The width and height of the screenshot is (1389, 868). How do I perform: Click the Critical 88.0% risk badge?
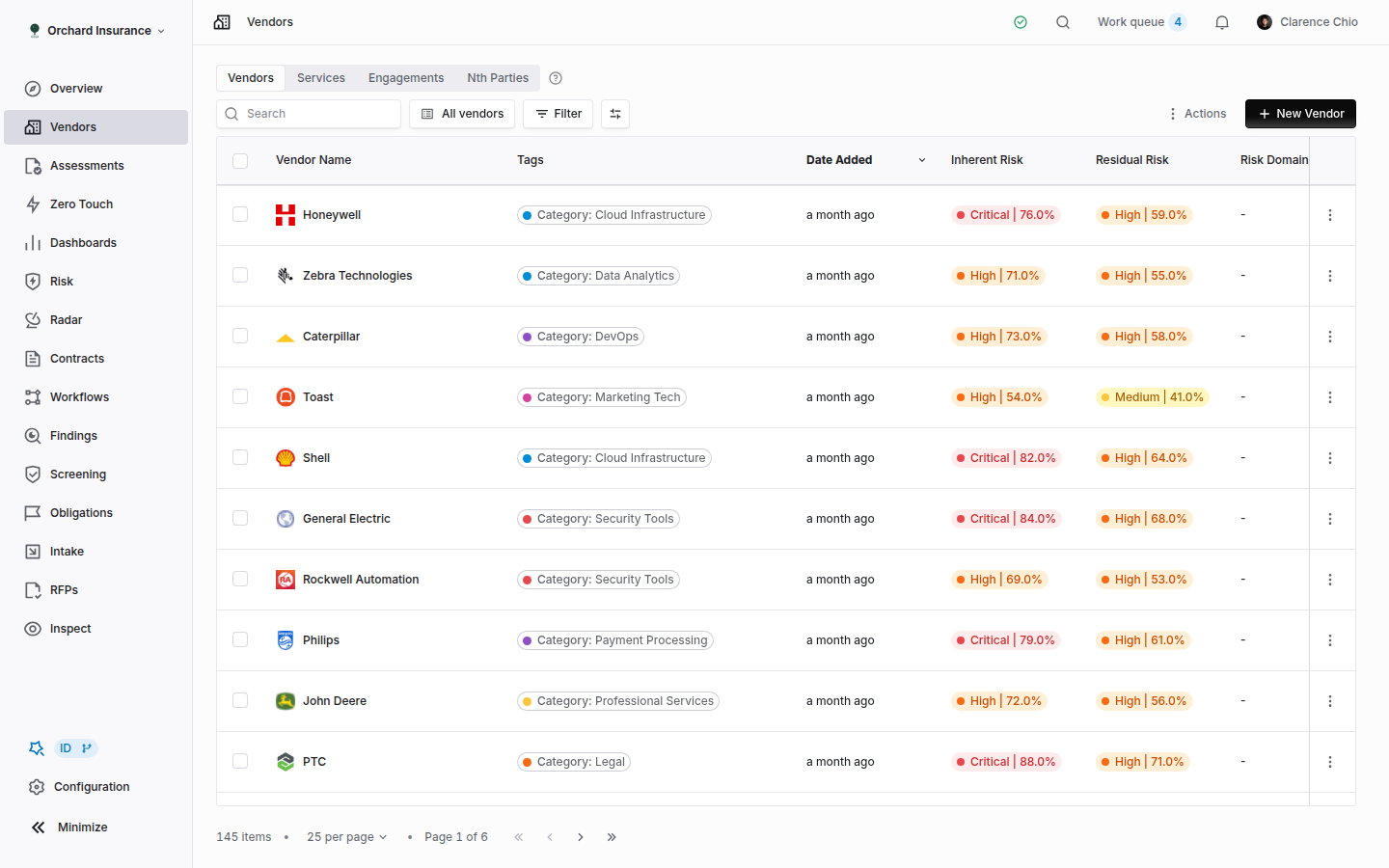point(1006,762)
